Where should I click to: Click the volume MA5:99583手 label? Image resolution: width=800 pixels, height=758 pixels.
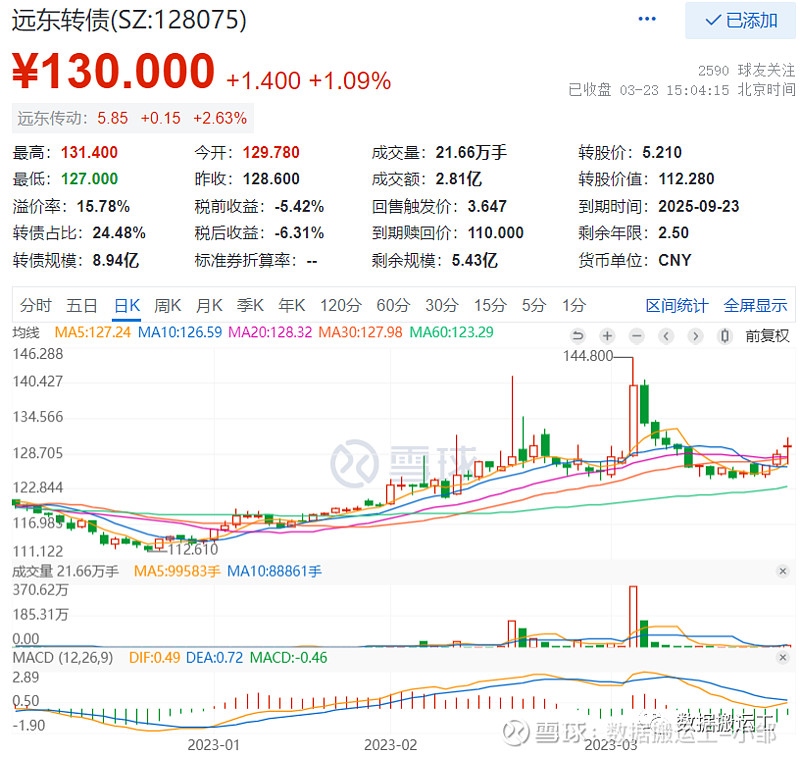177,571
